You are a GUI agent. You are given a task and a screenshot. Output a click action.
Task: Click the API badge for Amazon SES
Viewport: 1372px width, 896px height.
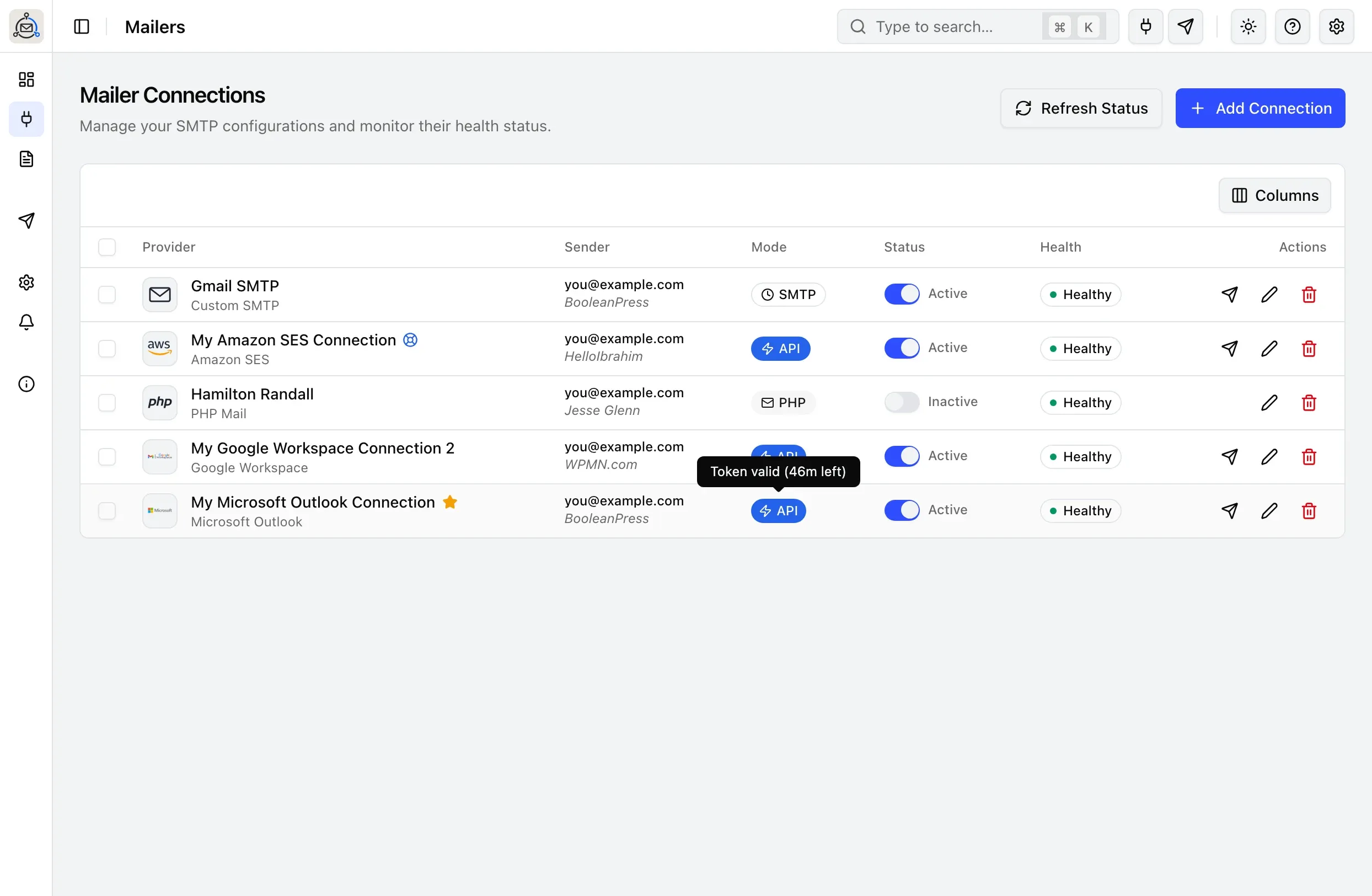[780, 349]
